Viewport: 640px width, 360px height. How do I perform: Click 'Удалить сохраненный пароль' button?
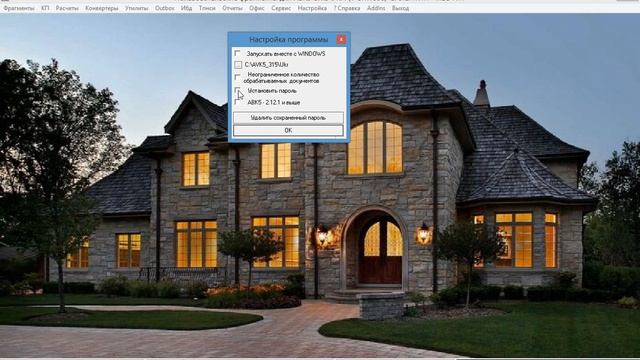pos(288,118)
